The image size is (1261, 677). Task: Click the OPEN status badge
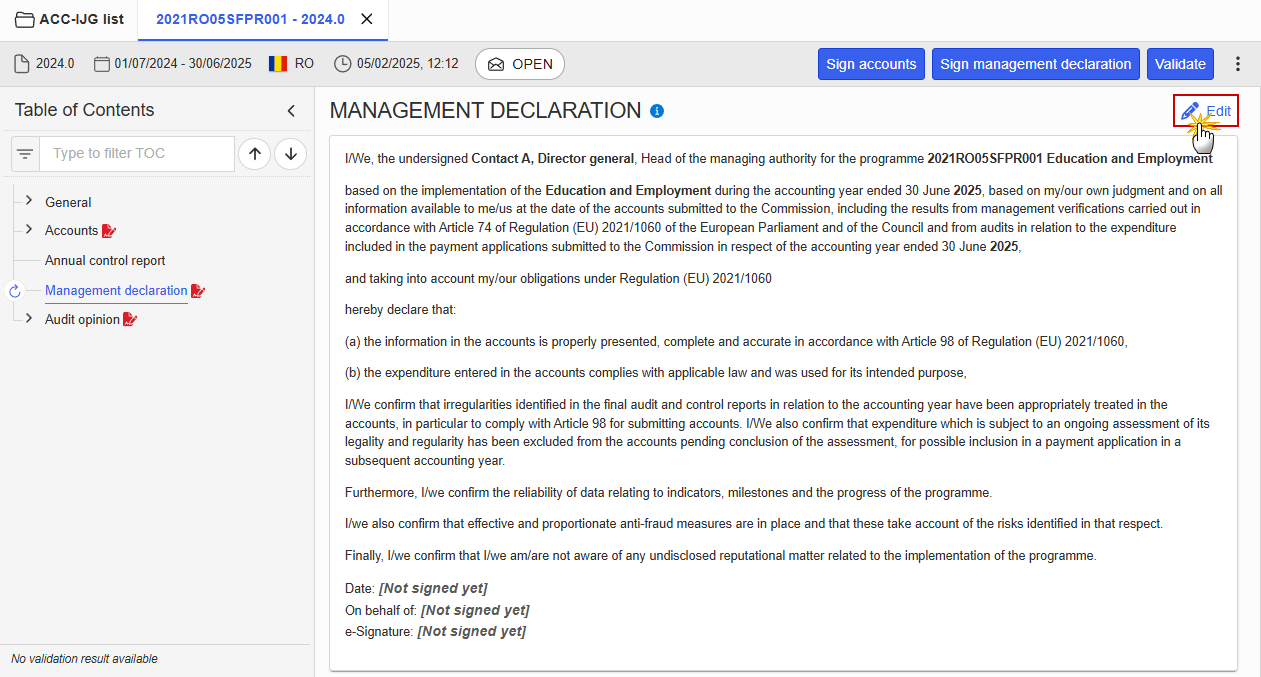[x=520, y=64]
